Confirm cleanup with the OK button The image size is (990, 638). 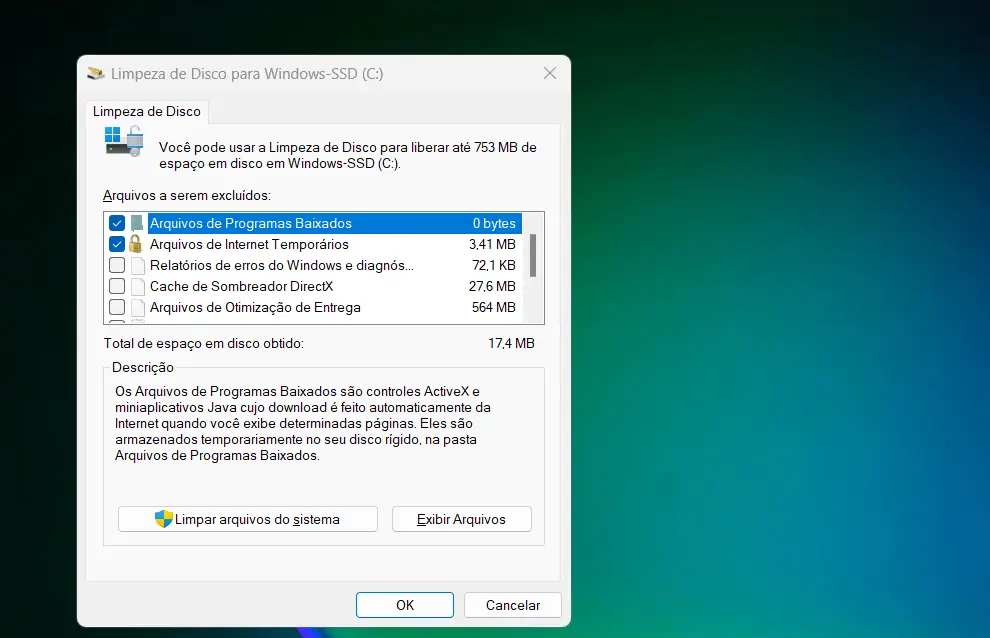[x=404, y=605]
